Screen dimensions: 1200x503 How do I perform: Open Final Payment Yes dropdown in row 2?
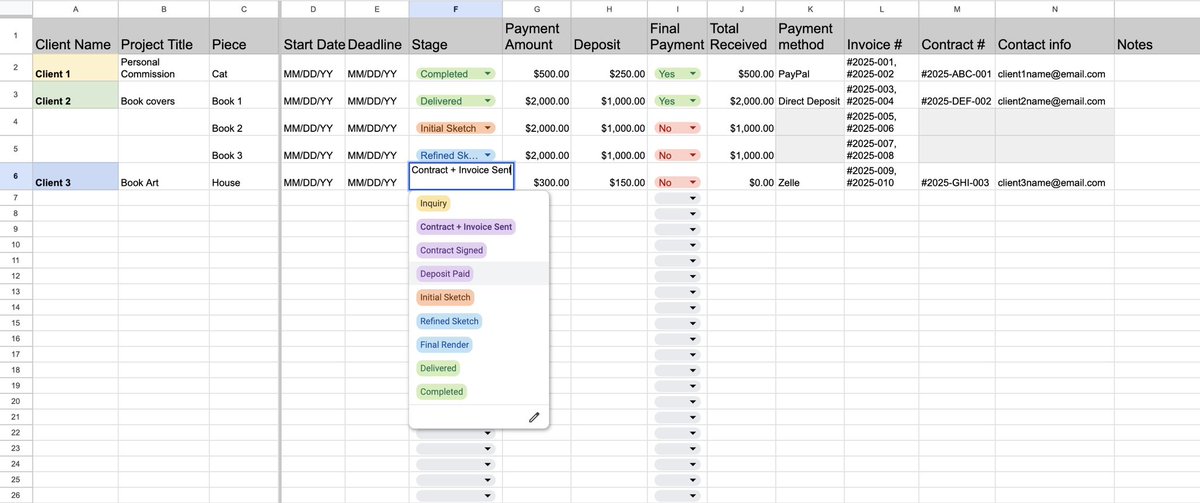(677, 74)
